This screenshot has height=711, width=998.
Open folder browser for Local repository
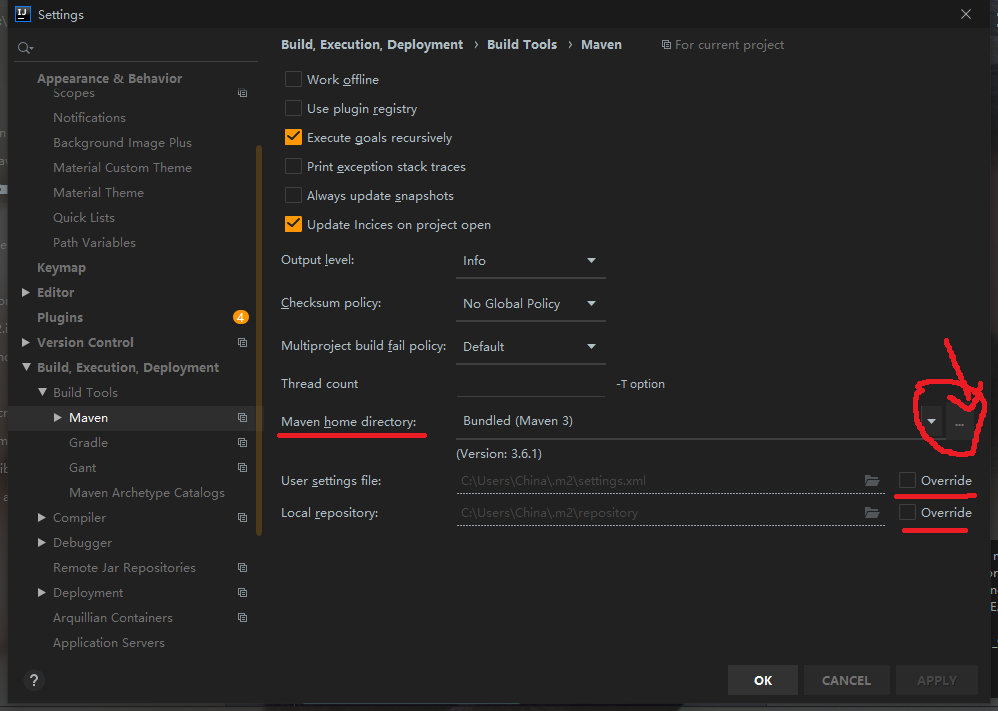pos(872,512)
